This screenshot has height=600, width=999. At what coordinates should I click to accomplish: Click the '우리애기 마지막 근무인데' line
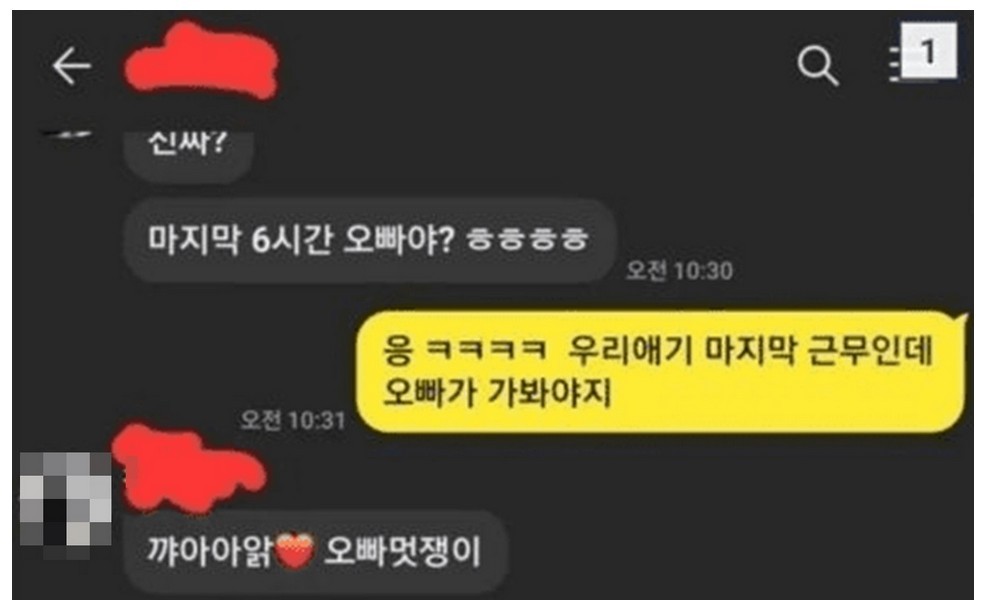point(750,350)
